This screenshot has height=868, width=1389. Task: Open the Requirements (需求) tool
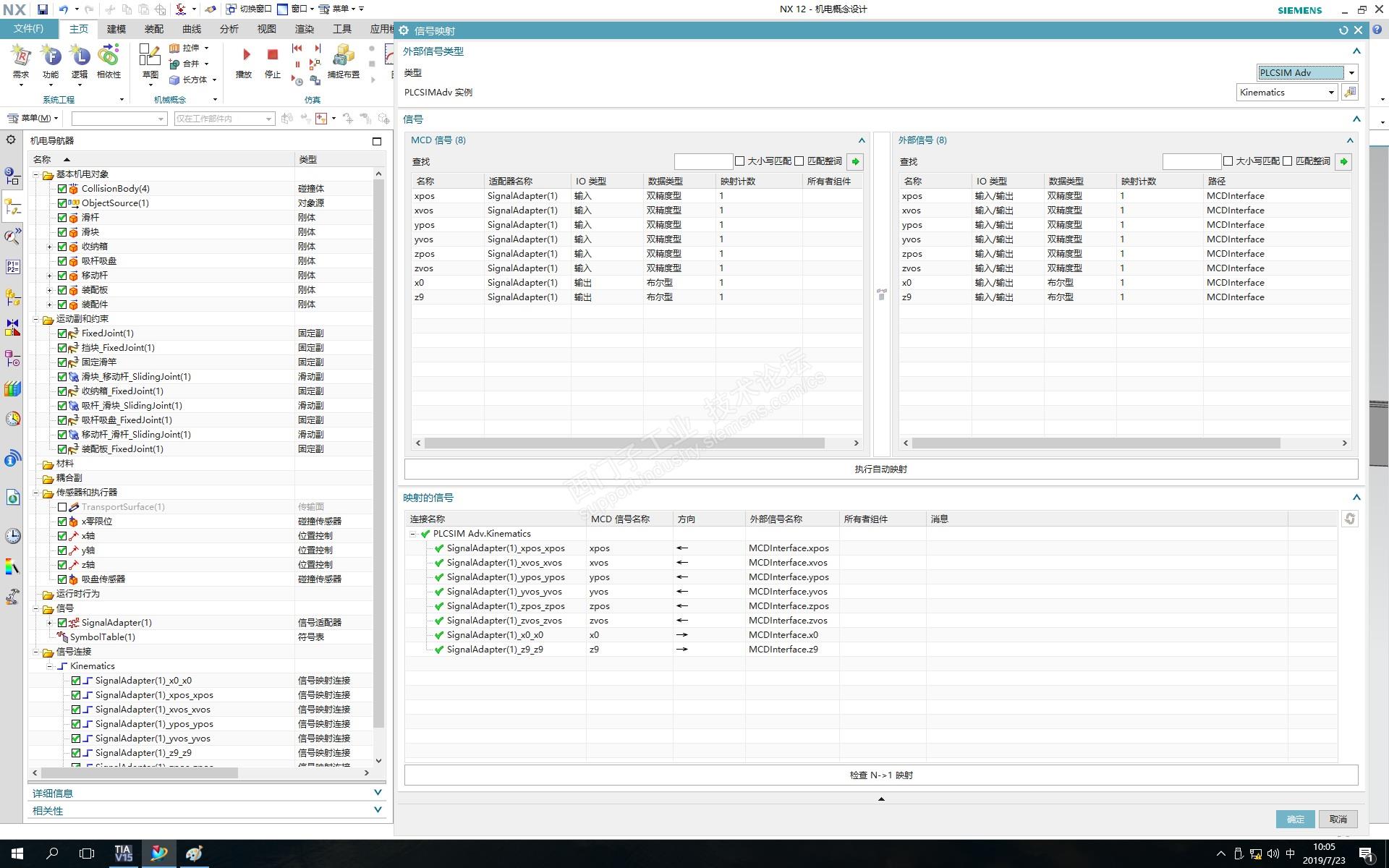pyautogui.click(x=21, y=56)
